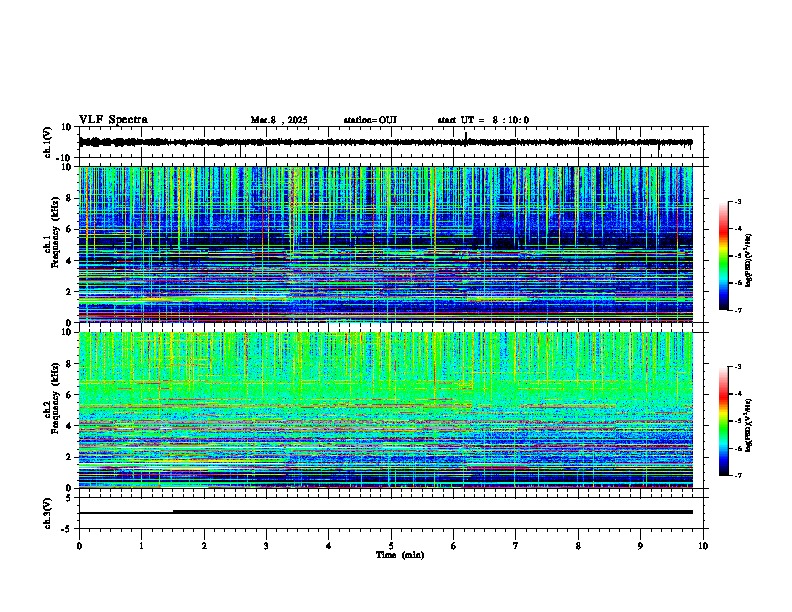Click time axis tick label "6"

click(x=454, y=546)
